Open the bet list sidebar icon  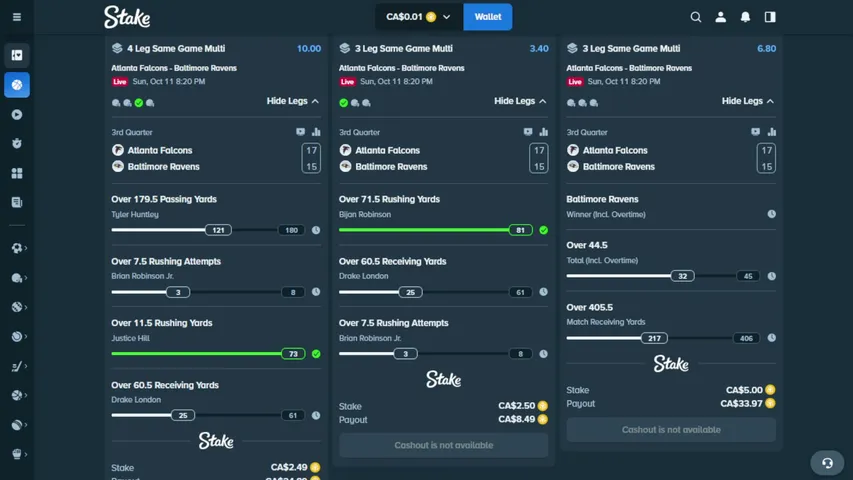coord(17,202)
